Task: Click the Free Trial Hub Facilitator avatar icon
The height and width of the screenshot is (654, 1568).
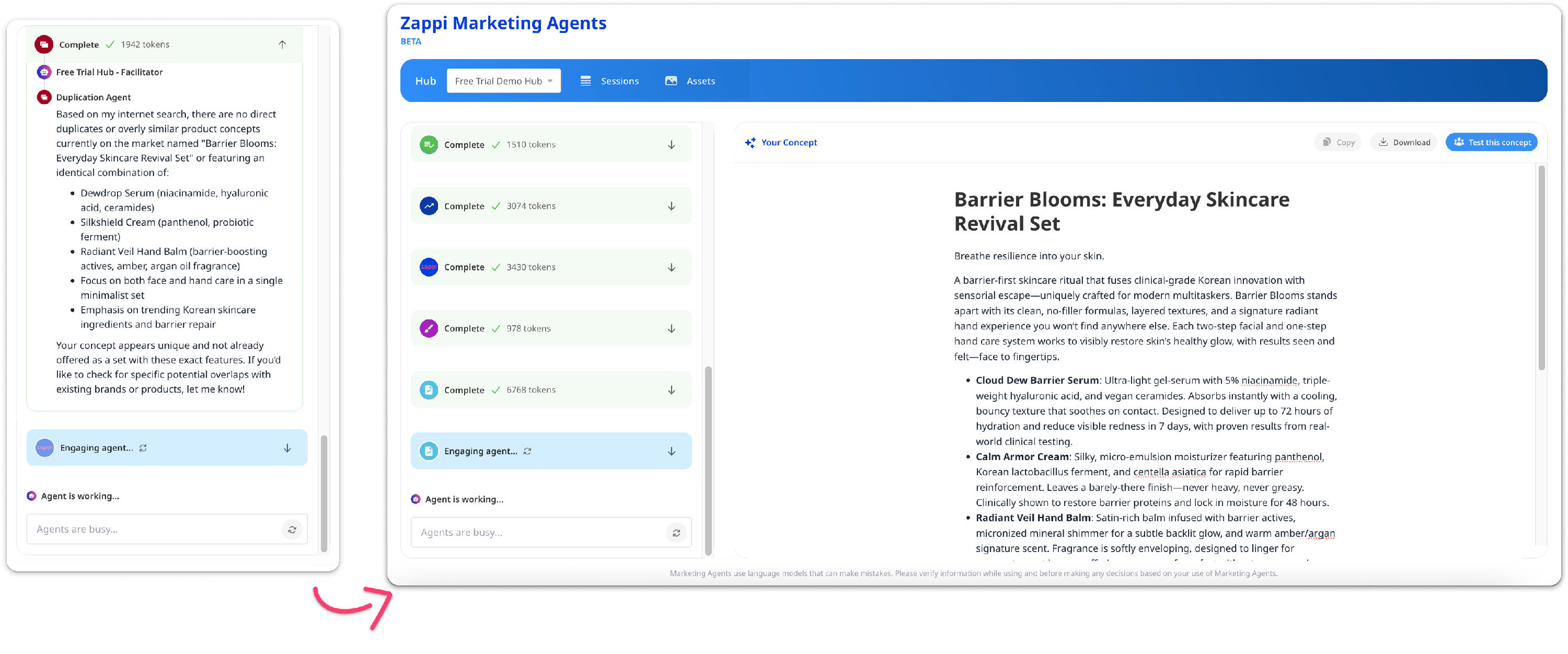Action: (x=44, y=72)
